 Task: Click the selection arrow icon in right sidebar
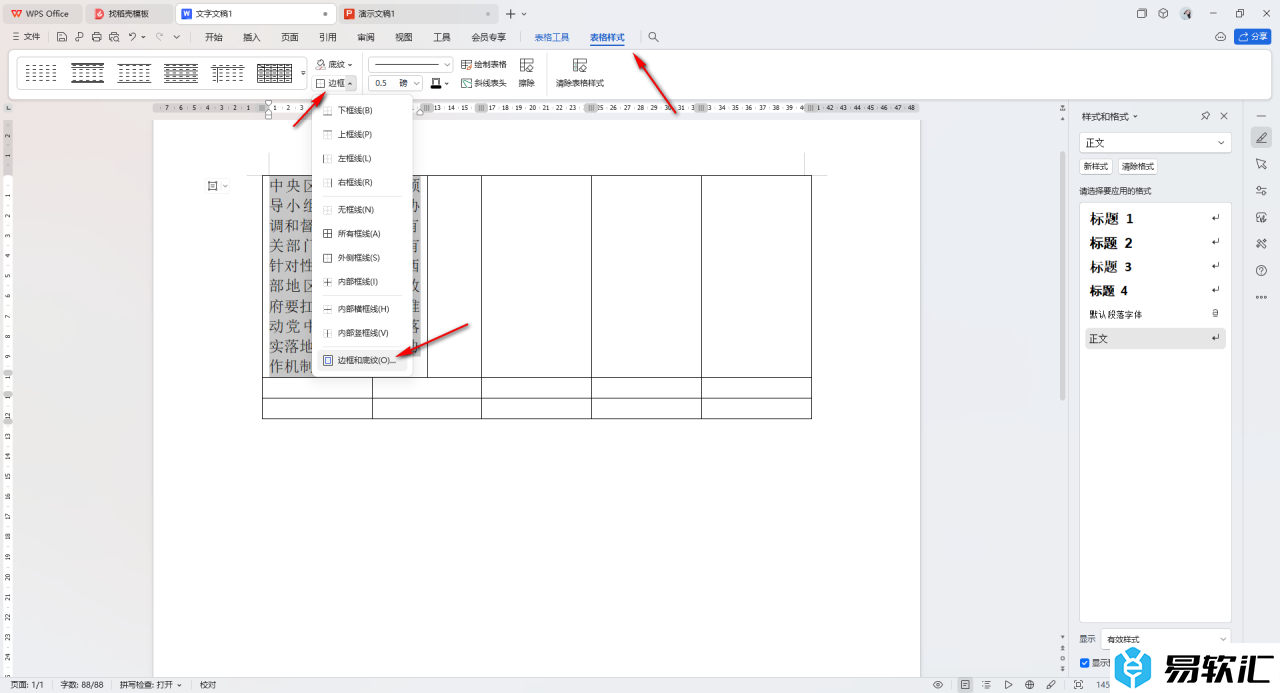tap(1261, 164)
